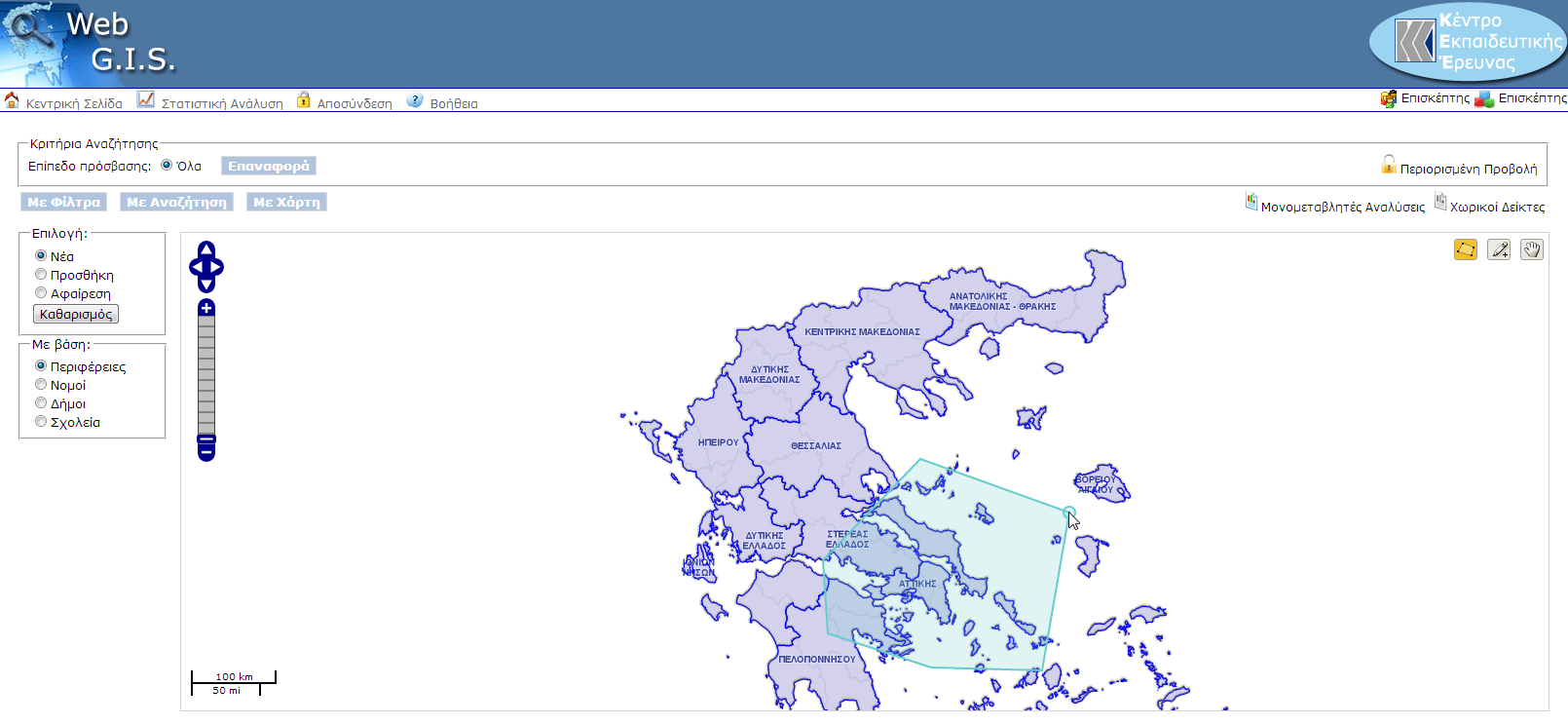Click the report icon beside Μονομεταβλητές Αναλύσεις
The width and height of the screenshot is (1568, 724).
(x=1251, y=202)
